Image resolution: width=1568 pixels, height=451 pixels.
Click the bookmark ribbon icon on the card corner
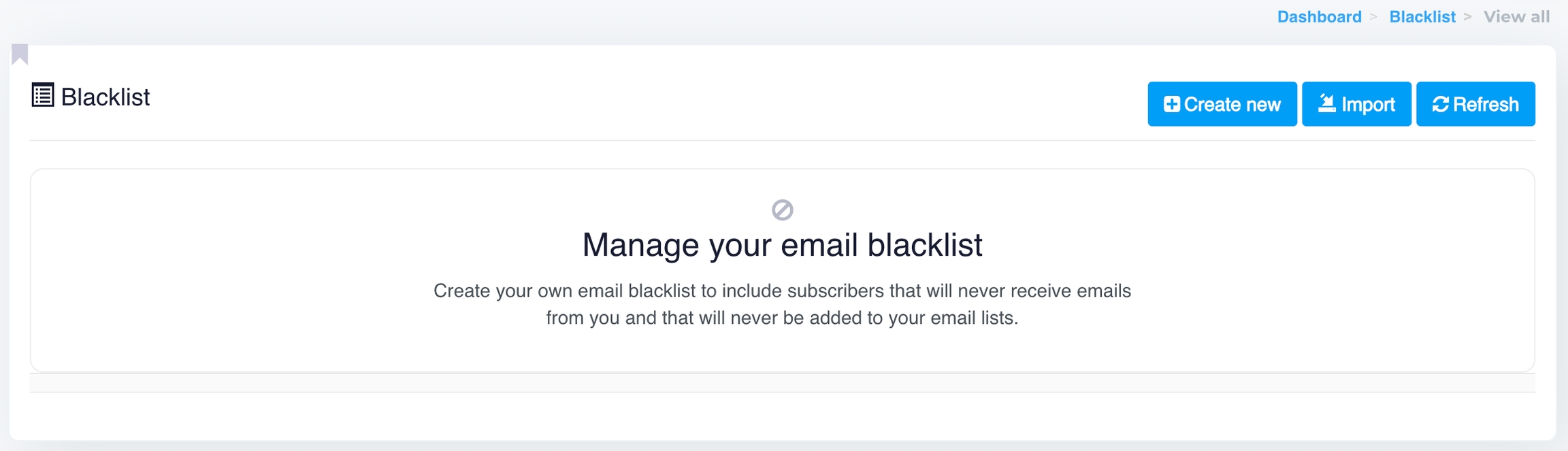pos(20,54)
